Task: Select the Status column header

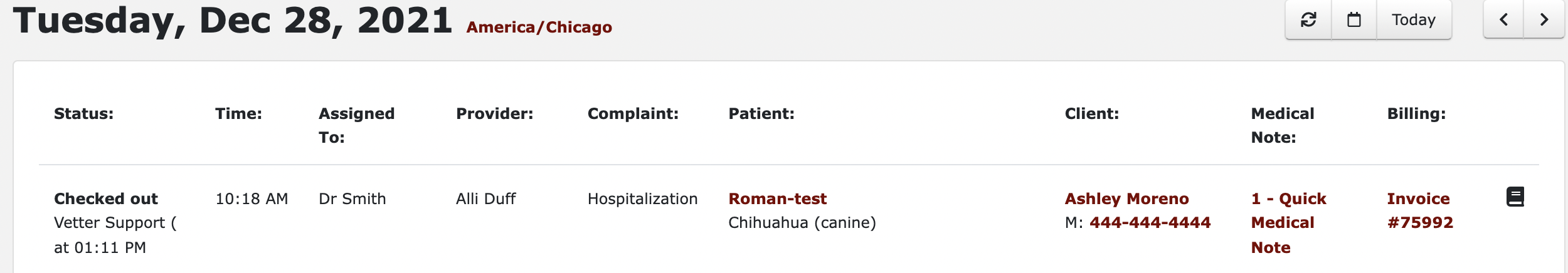Action: [x=83, y=114]
